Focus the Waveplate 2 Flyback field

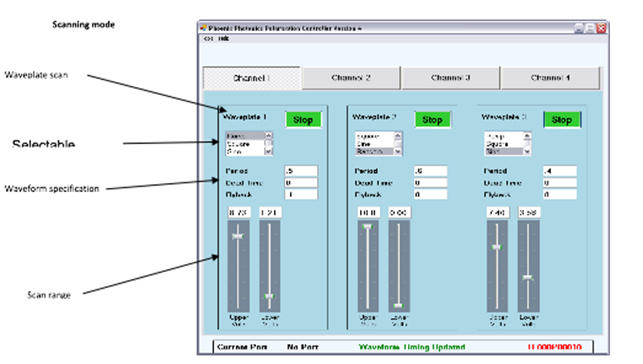431,194
